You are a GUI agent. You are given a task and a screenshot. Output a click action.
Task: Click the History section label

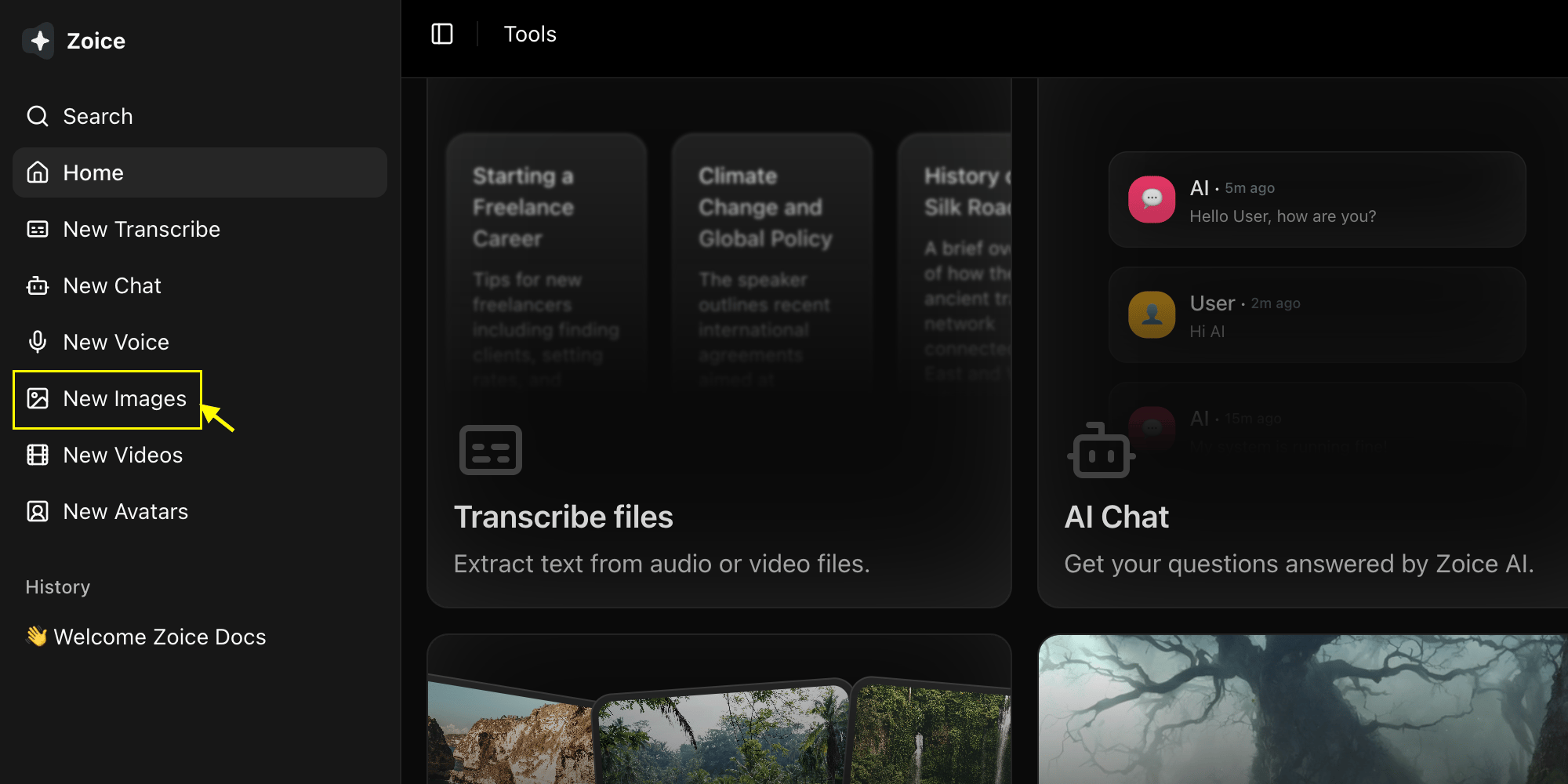[x=58, y=587]
